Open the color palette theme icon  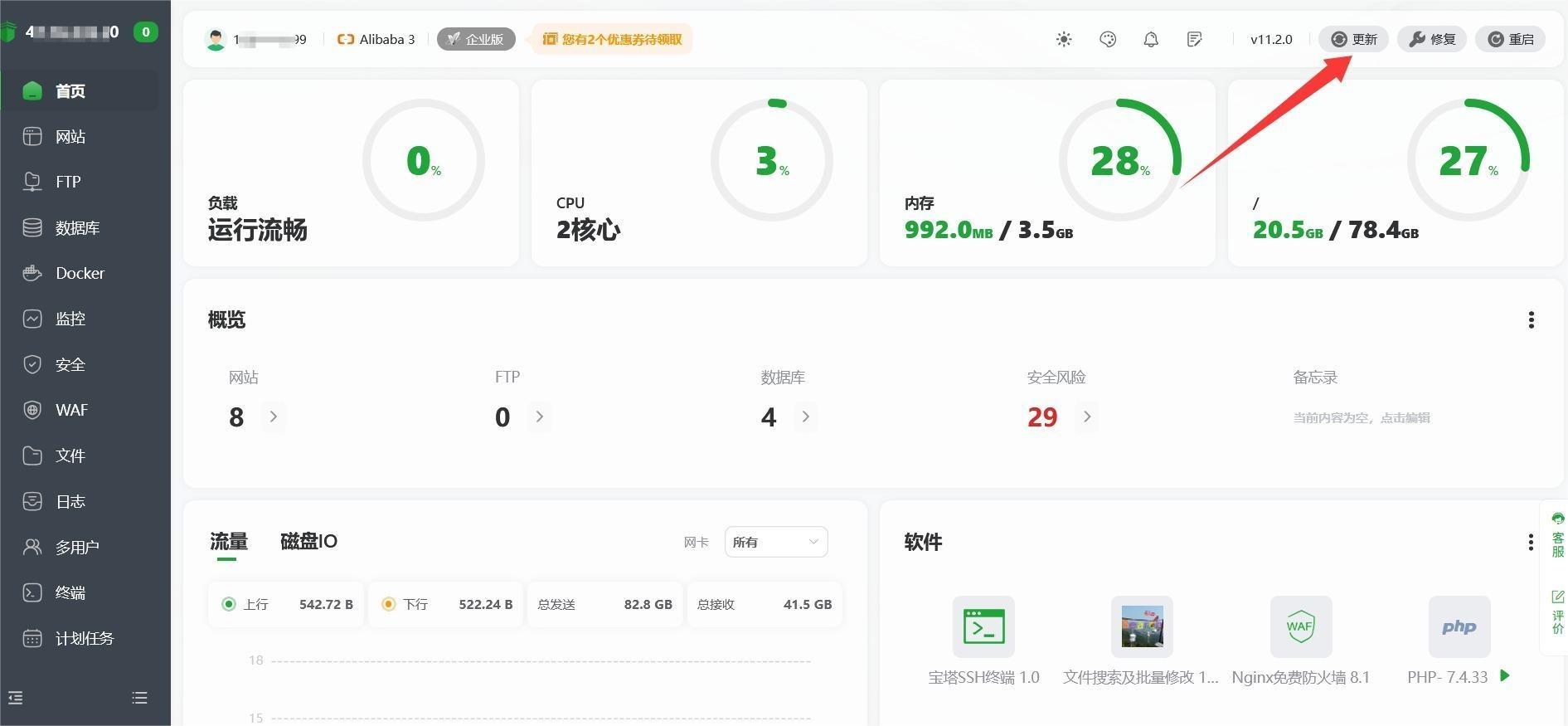pyautogui.click(x=1108, y=39)
